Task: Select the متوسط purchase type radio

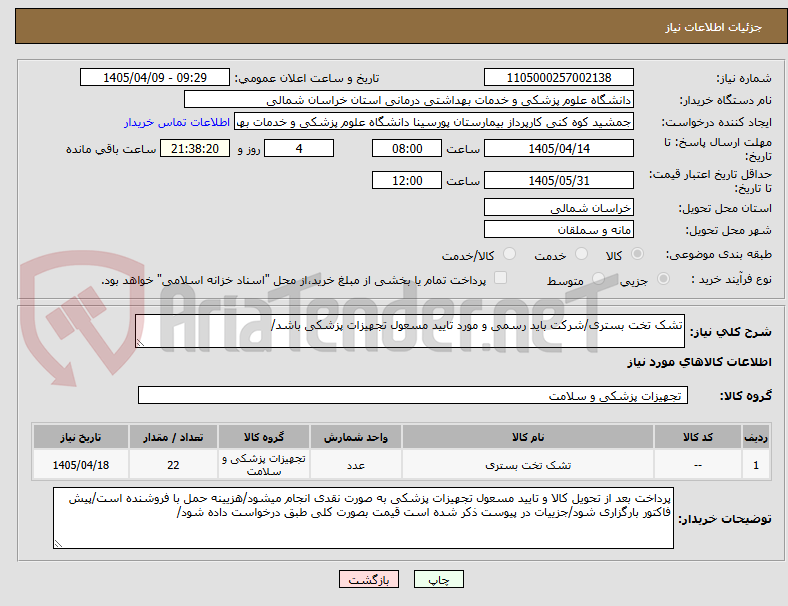Action: pos(598,278)
